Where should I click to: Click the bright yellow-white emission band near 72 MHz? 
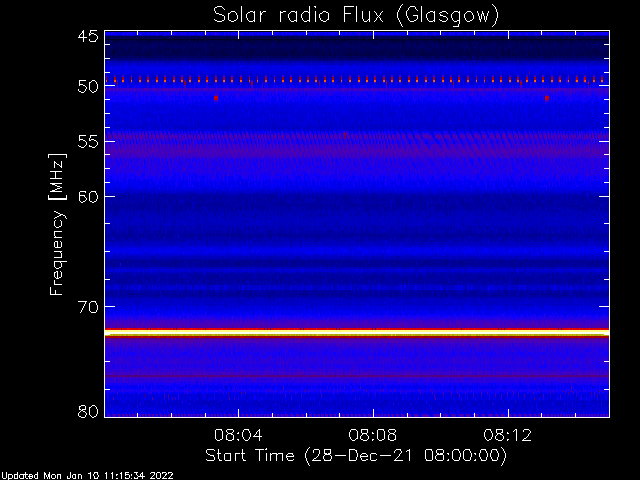357,333
